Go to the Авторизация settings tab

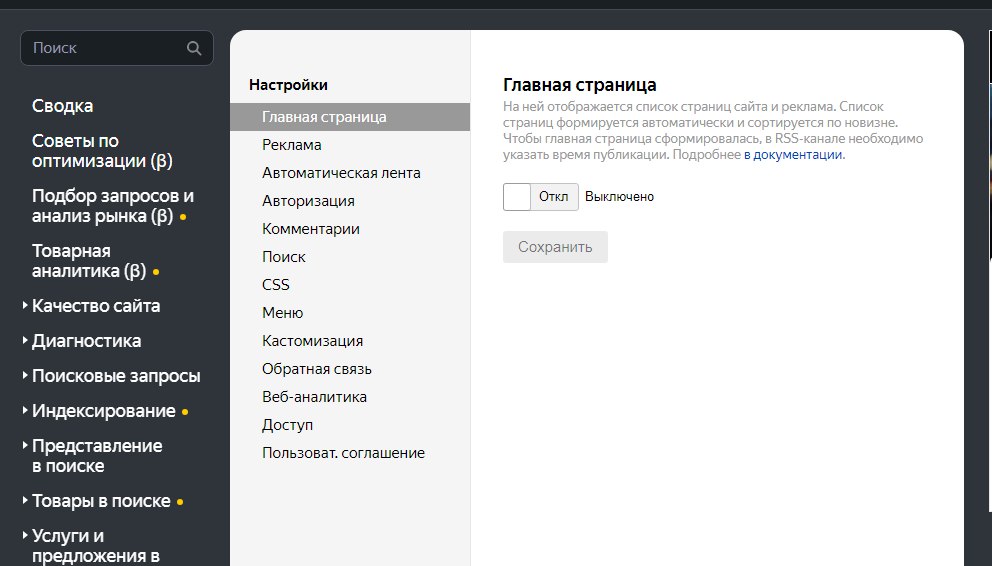tap(350, 201)
